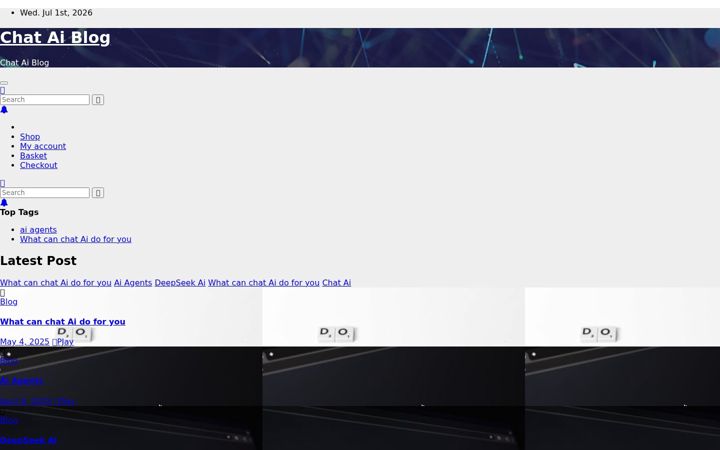Click the Chat Ai Blog tagline under the title
Screen dimensions: 720x450
click(24, 63)
